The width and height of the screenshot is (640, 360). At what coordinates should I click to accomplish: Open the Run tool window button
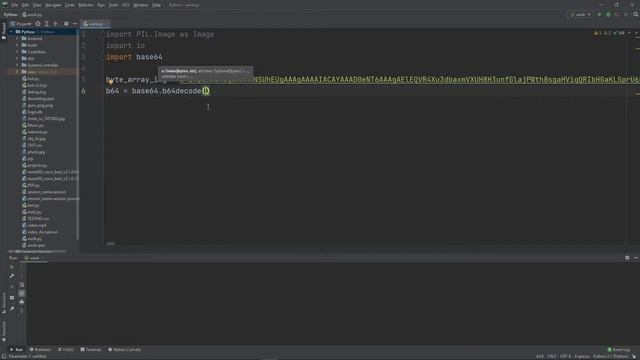(x=17, y=350)
